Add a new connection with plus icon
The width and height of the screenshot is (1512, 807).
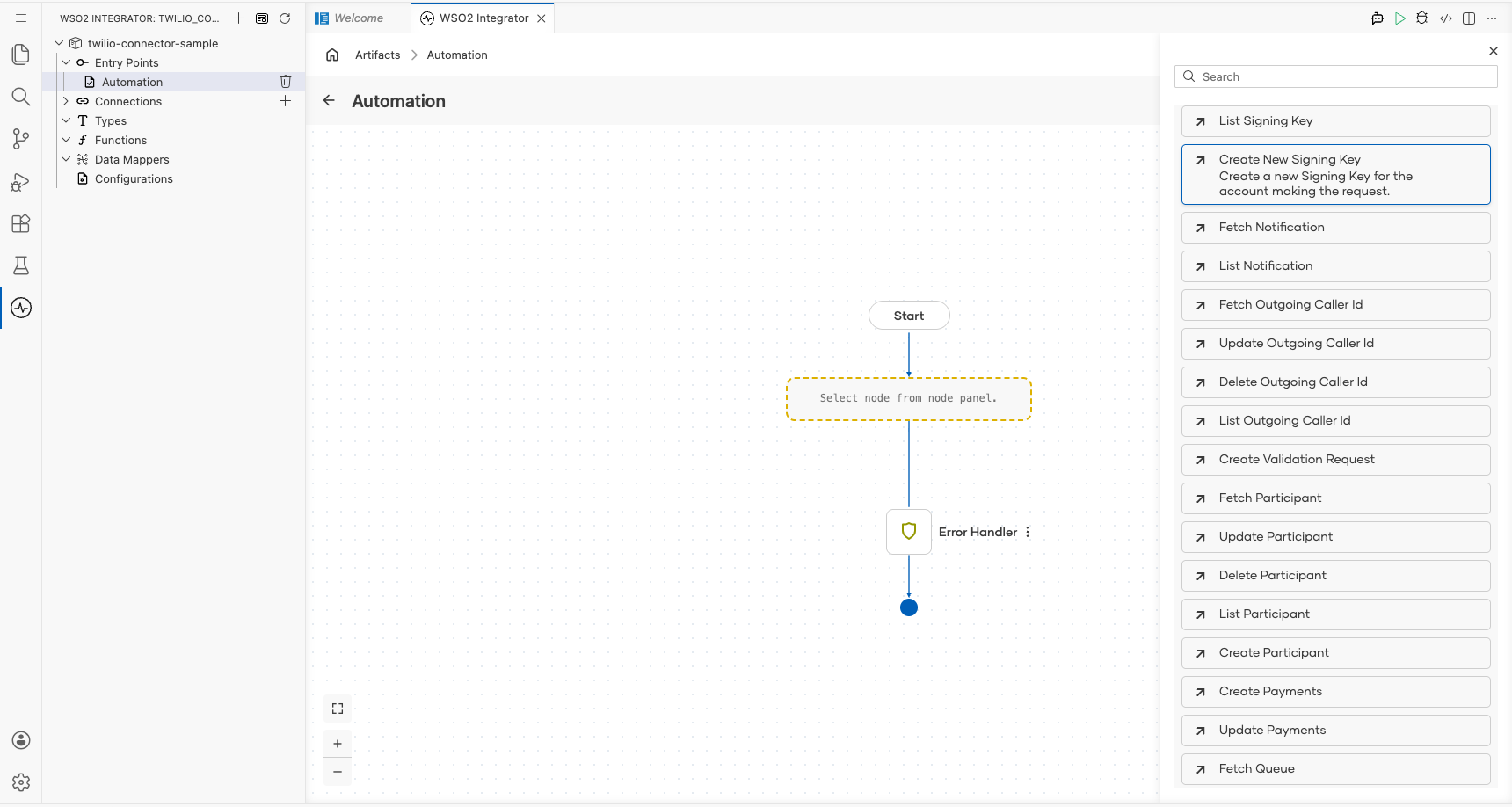pos(286,101)
